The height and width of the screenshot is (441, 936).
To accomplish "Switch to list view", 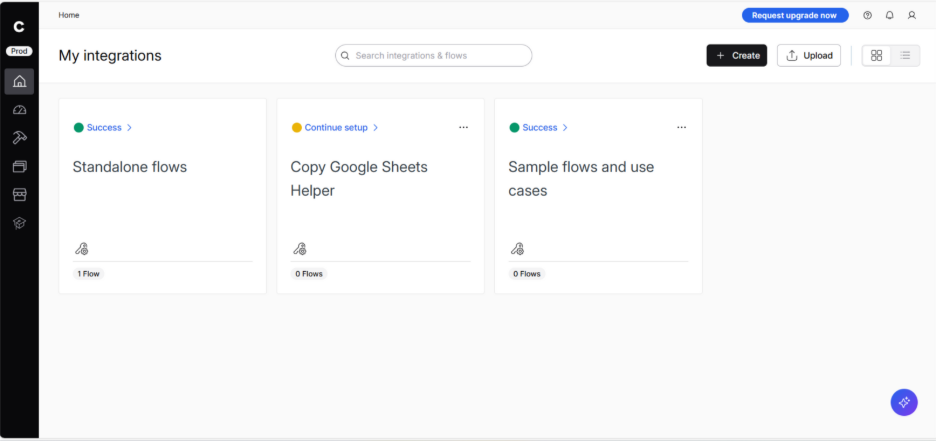I will coord(905,56).
